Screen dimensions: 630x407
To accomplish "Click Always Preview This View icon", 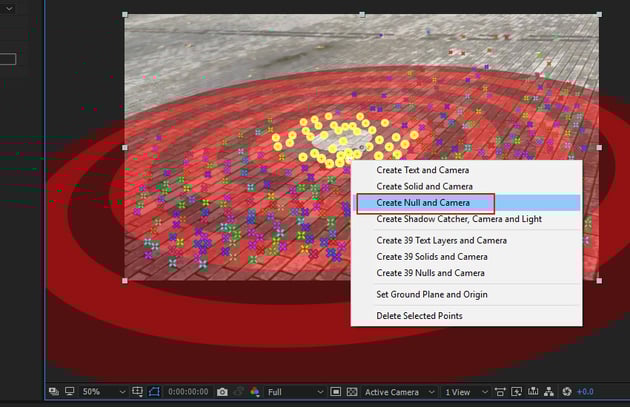I will 53,391.
